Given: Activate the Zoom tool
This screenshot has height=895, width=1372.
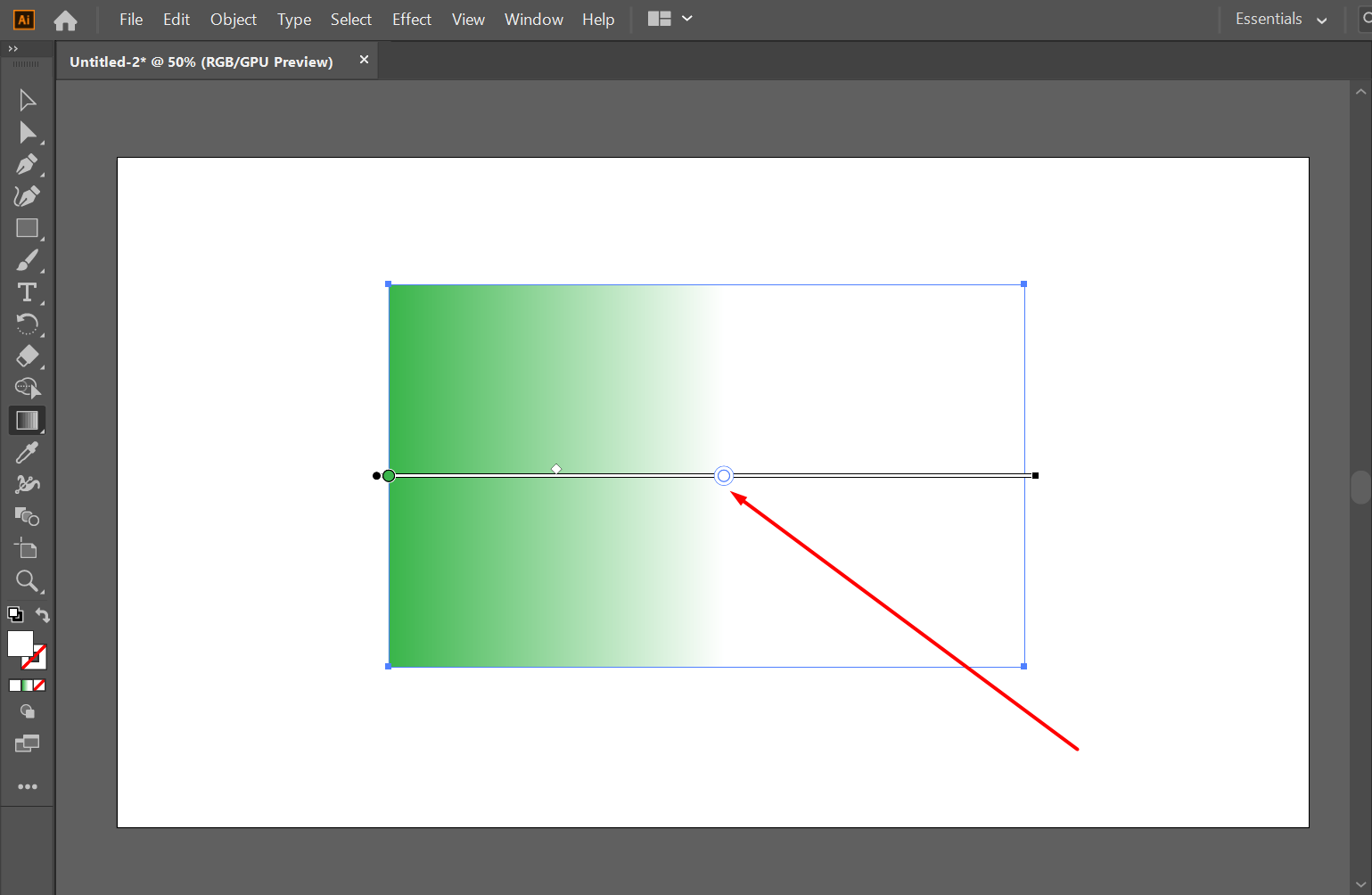Looking at the screenshot, I should click(x=27, y=581).
